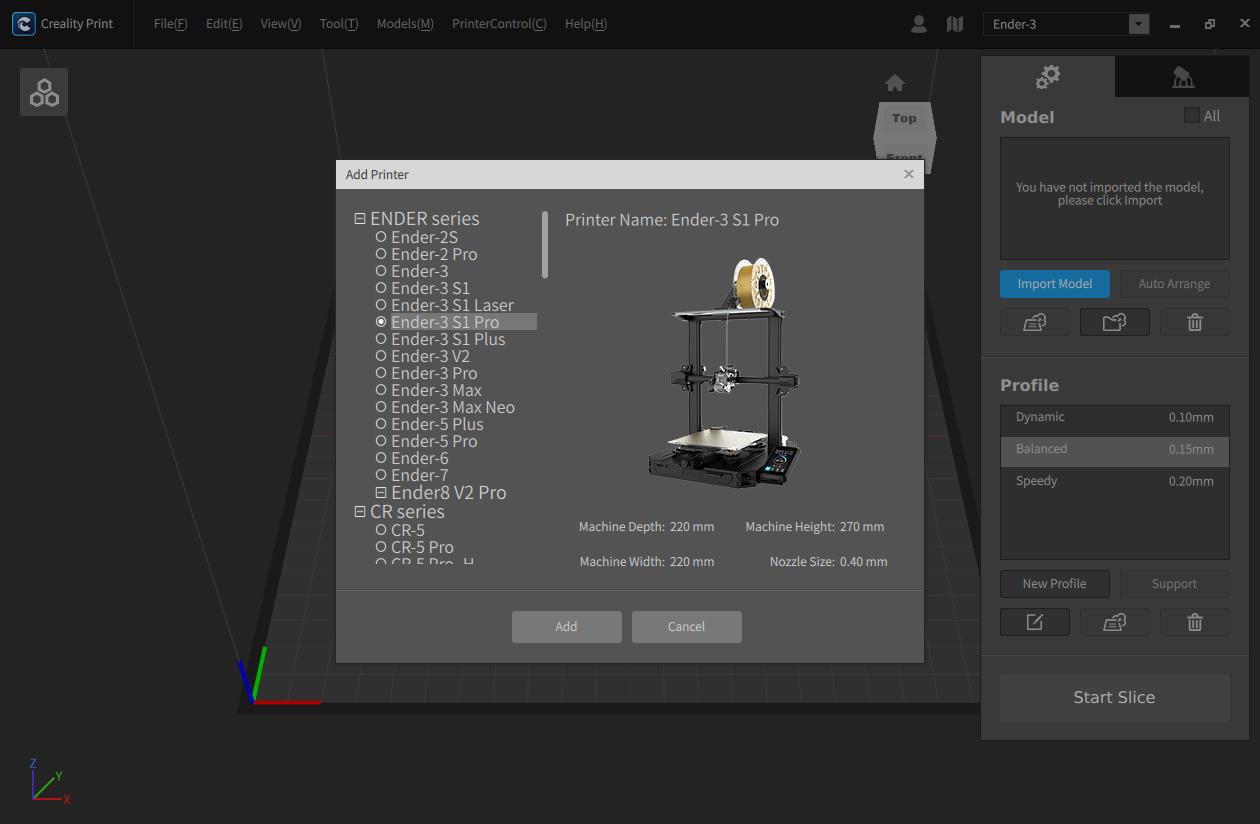Open the Edit menu

[x=224, y=24]
